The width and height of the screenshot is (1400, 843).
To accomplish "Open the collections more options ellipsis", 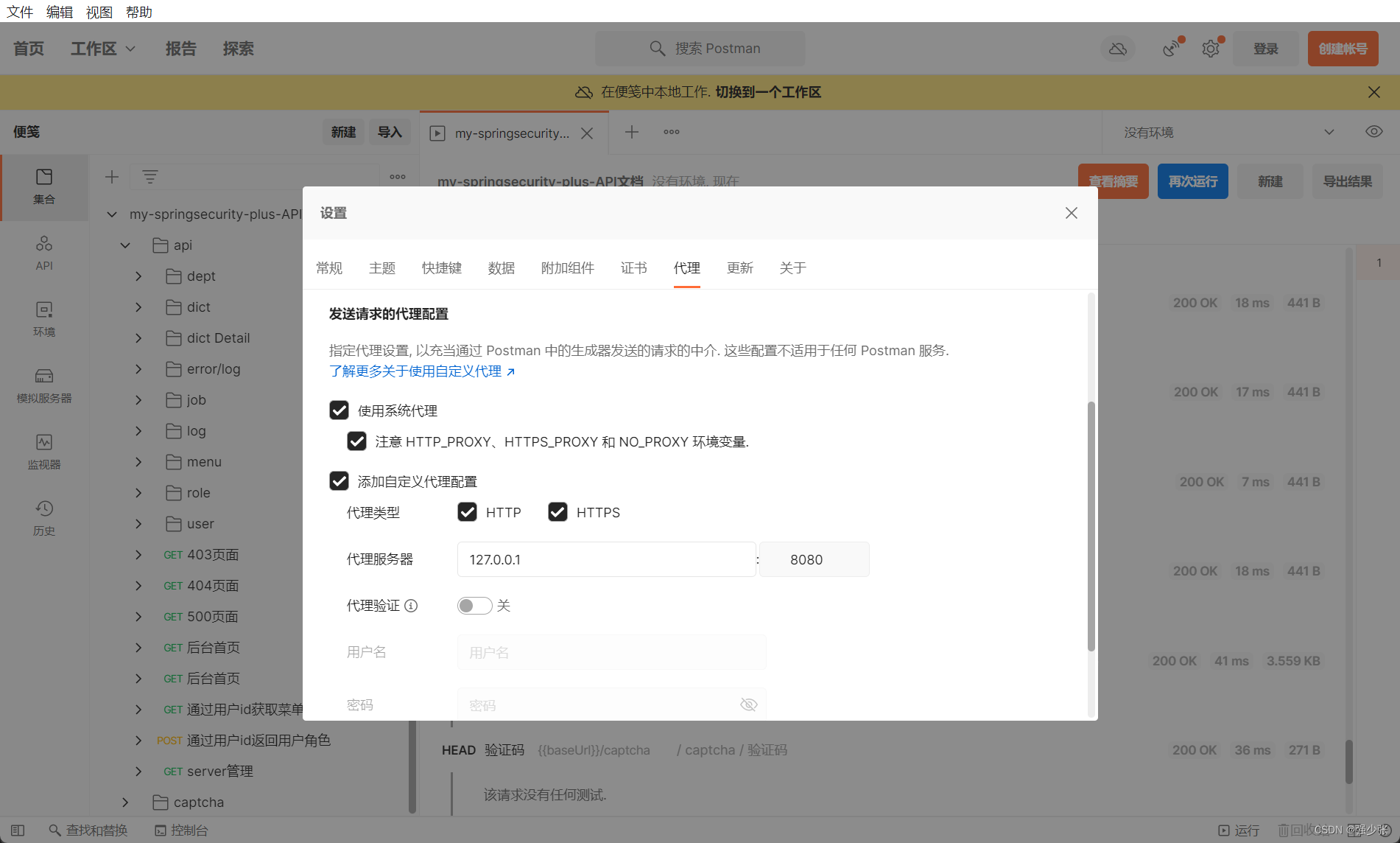I will (398, 177).
